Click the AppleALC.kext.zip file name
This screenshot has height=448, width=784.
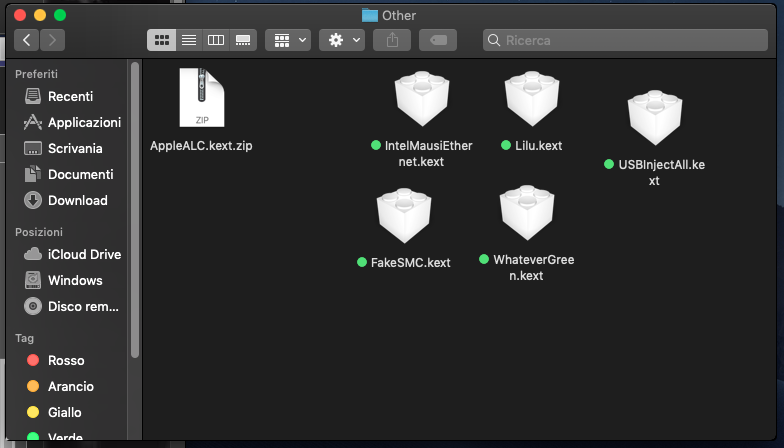coord(201,146)
